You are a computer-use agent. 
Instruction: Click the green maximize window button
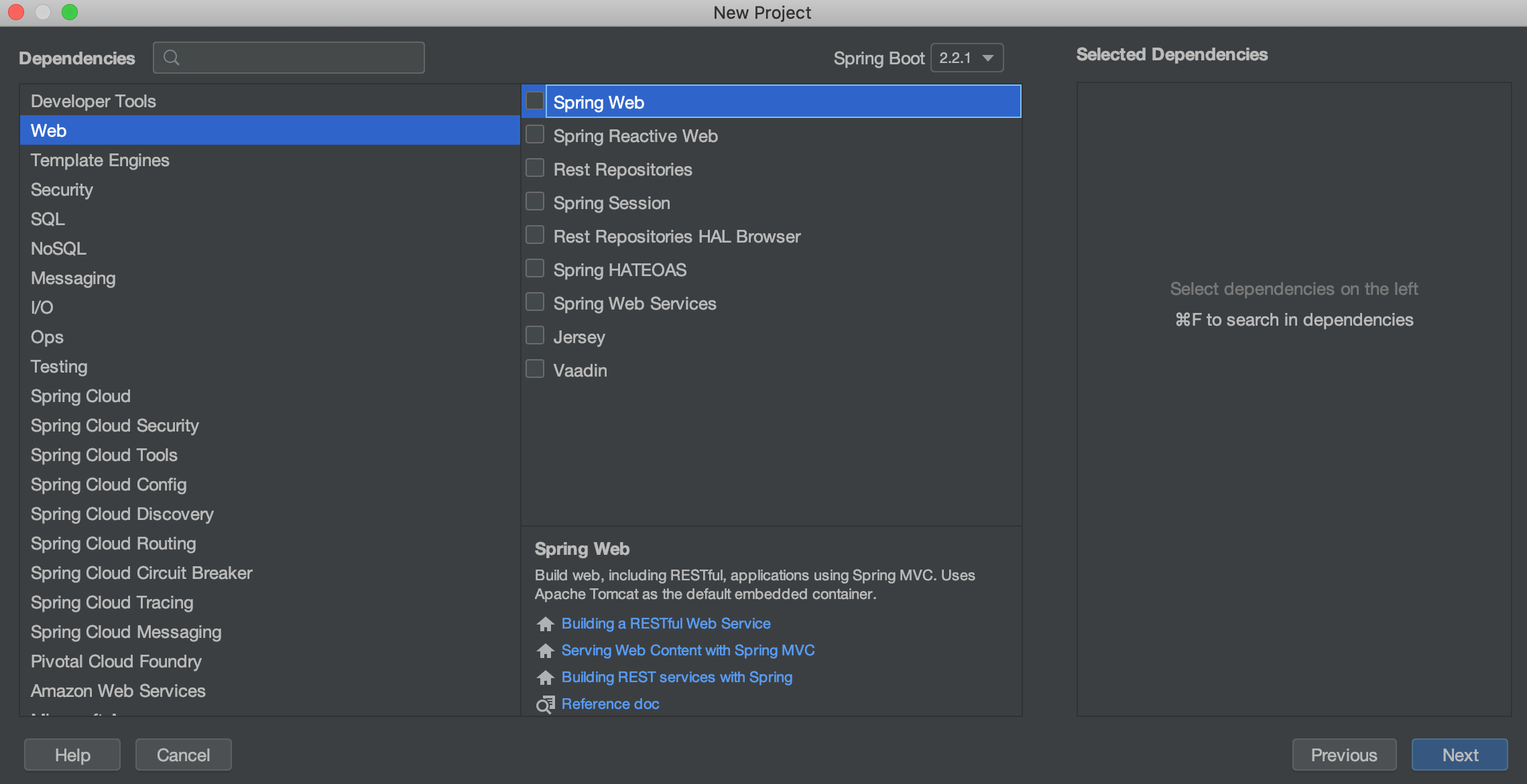click(70, 12)
